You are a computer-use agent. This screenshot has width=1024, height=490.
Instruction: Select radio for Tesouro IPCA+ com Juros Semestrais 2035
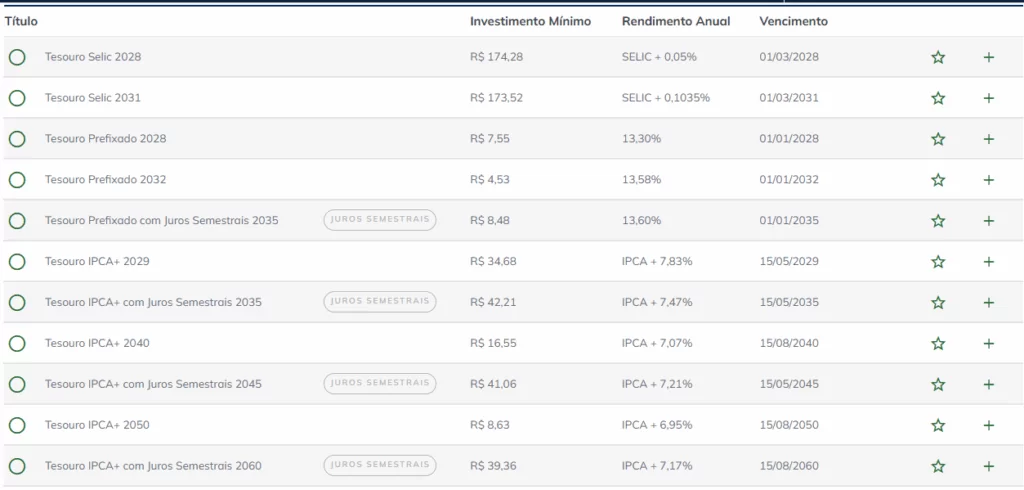coord(17,302)
